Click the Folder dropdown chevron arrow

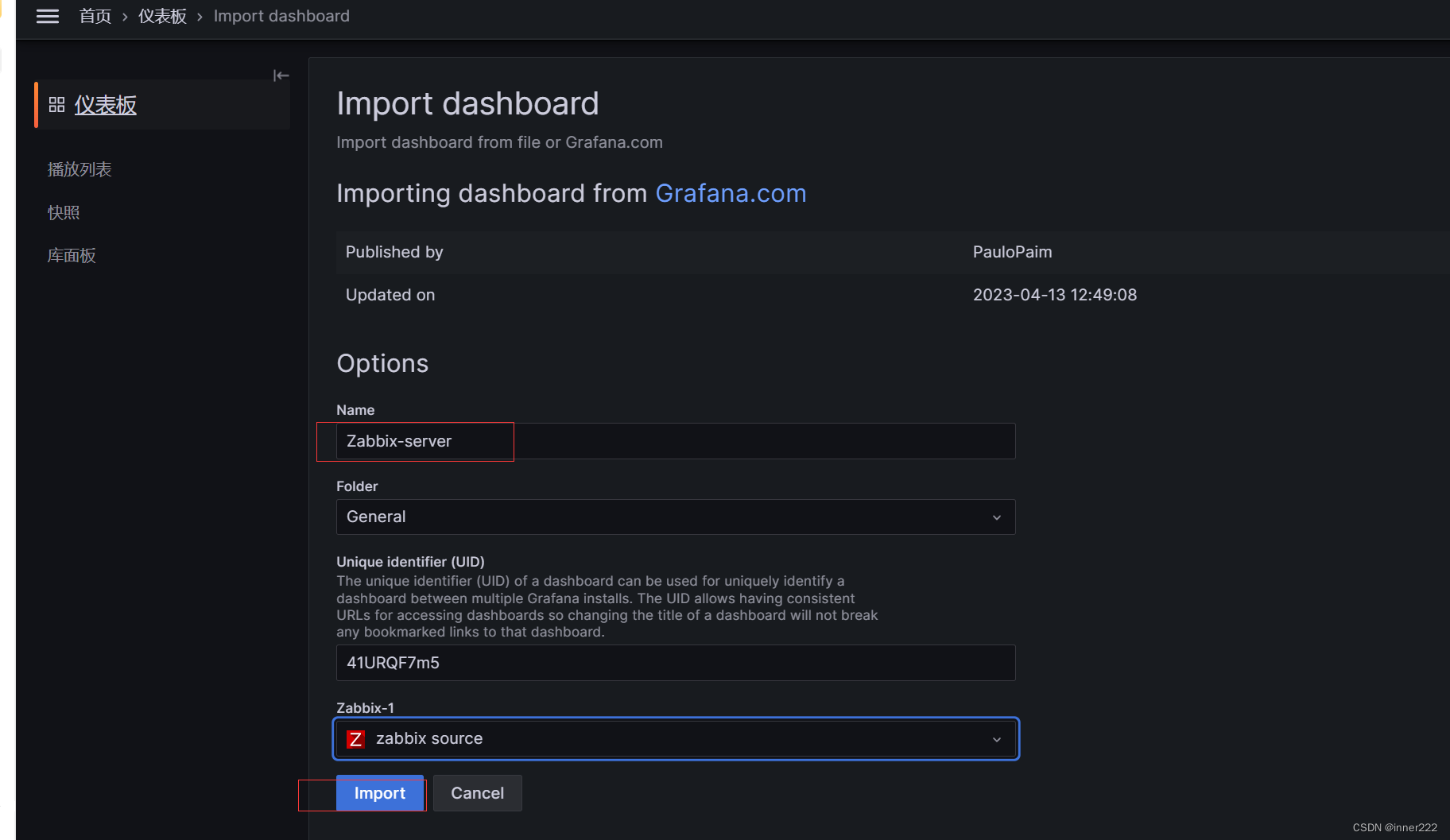click(x=997, y=517)
